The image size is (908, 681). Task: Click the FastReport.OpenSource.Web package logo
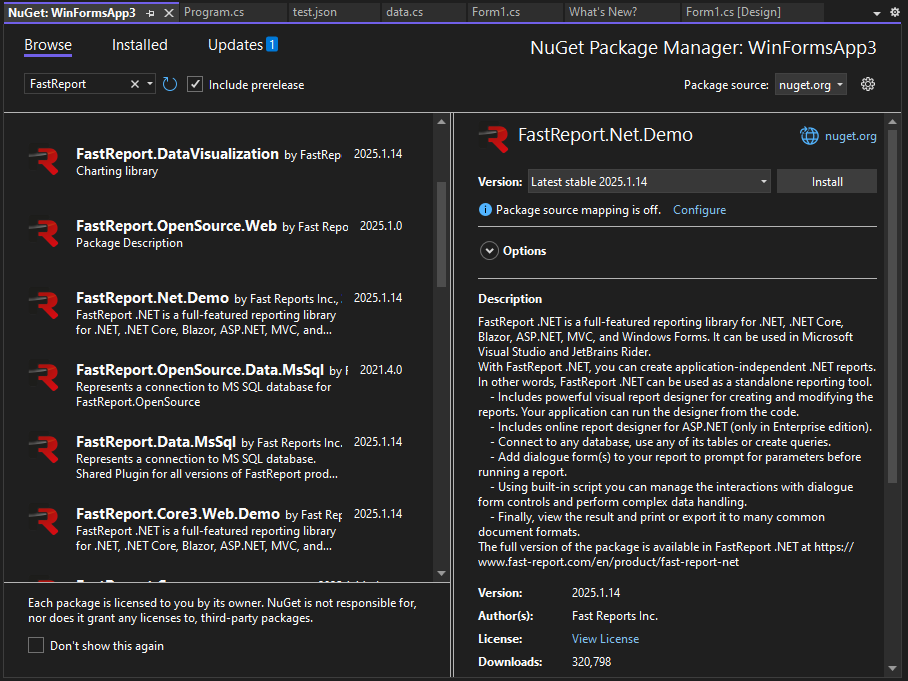coord(45,233)
